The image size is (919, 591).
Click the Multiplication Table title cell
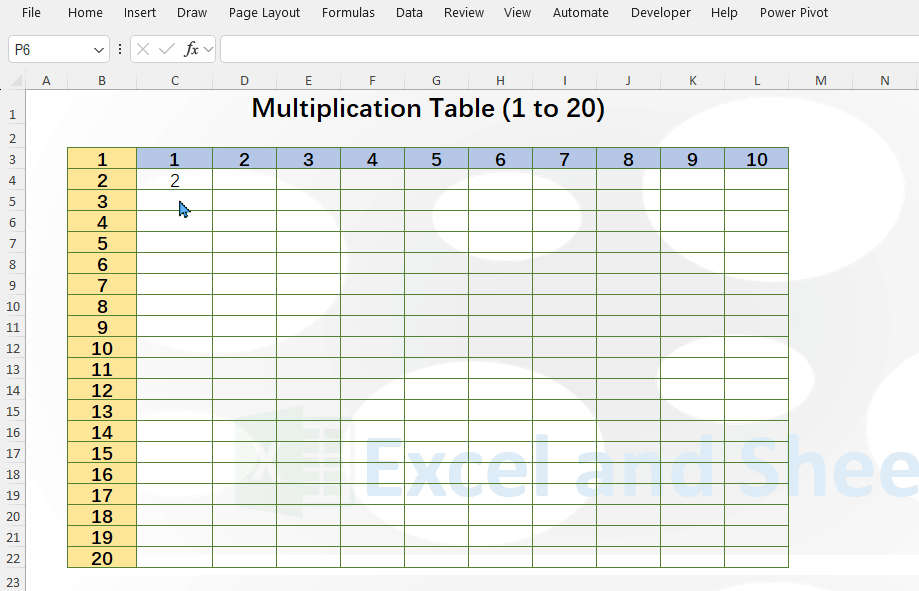(428, 108)
